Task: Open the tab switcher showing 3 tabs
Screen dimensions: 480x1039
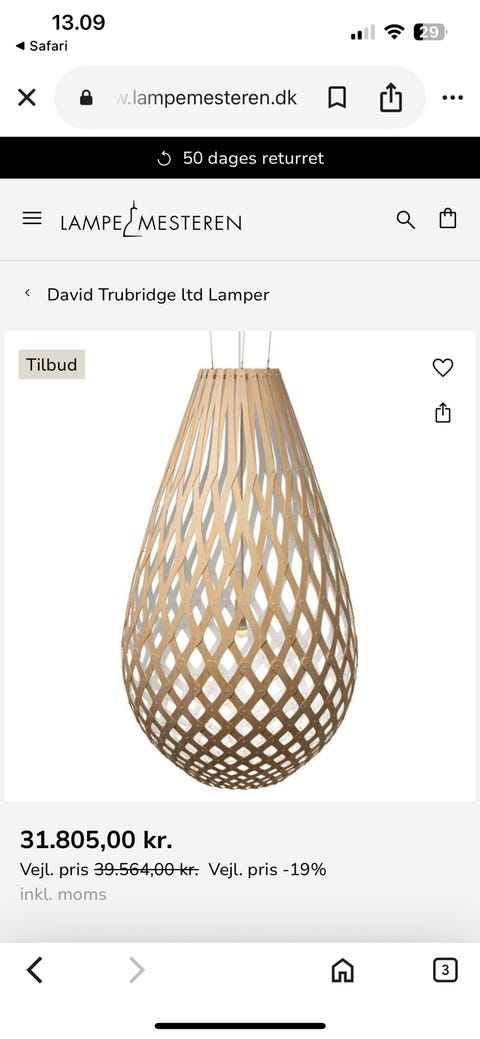Action: 445,970
